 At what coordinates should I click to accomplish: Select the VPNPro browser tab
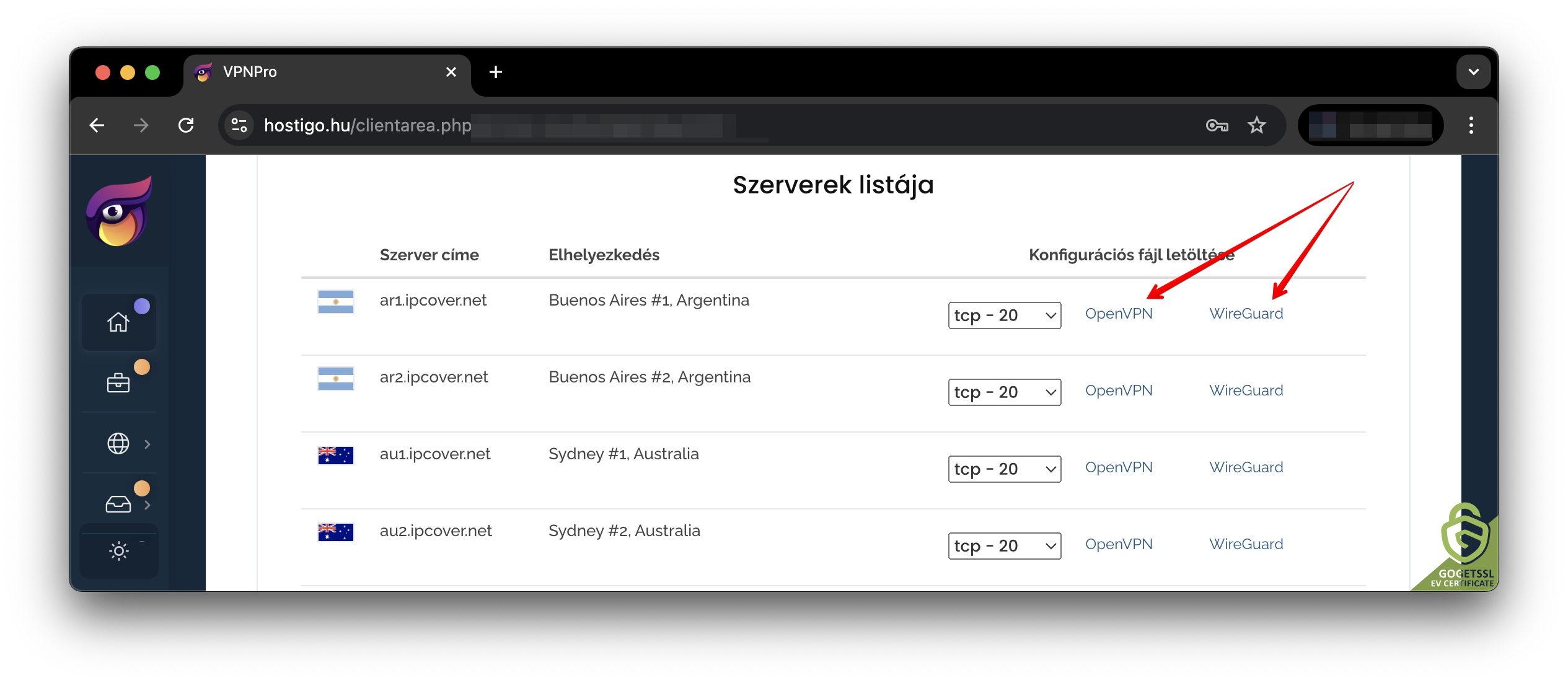click(x=327, y=73)
